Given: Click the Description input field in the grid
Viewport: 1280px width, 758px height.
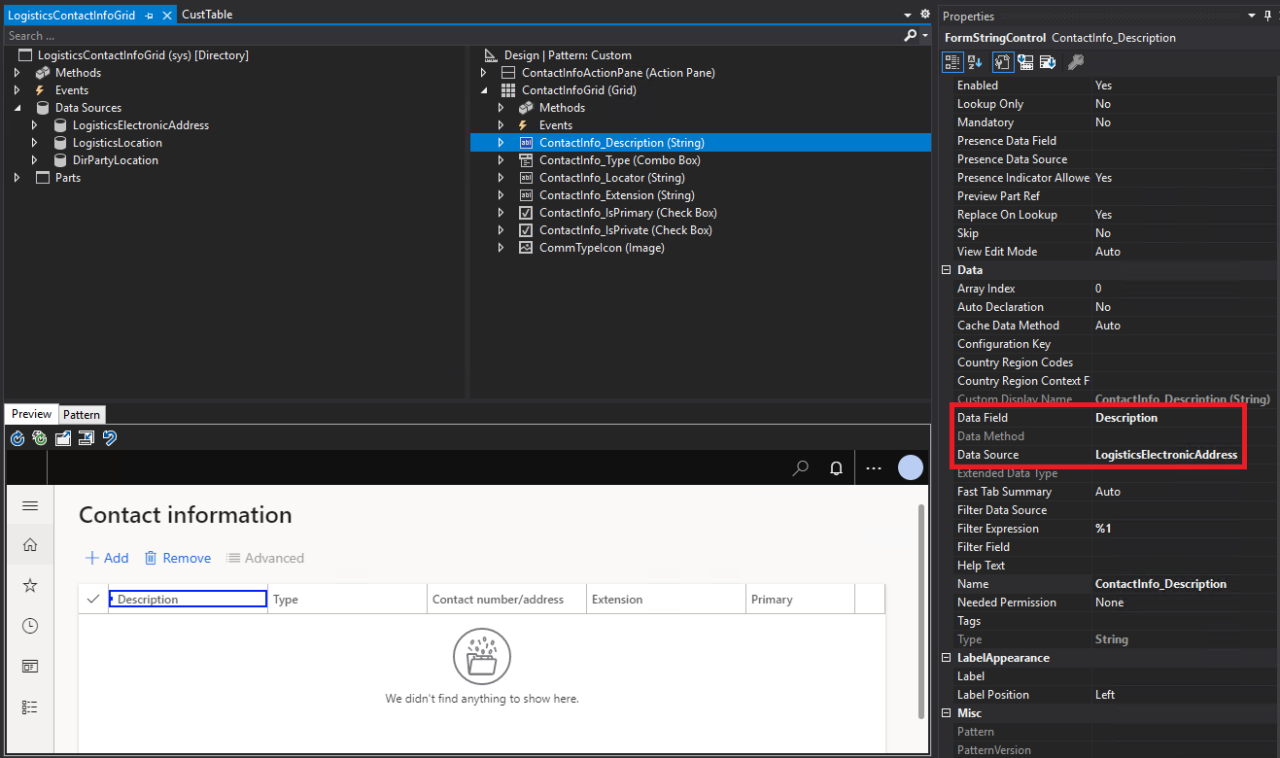Looking at the screenshot, I should coord(188,598).
